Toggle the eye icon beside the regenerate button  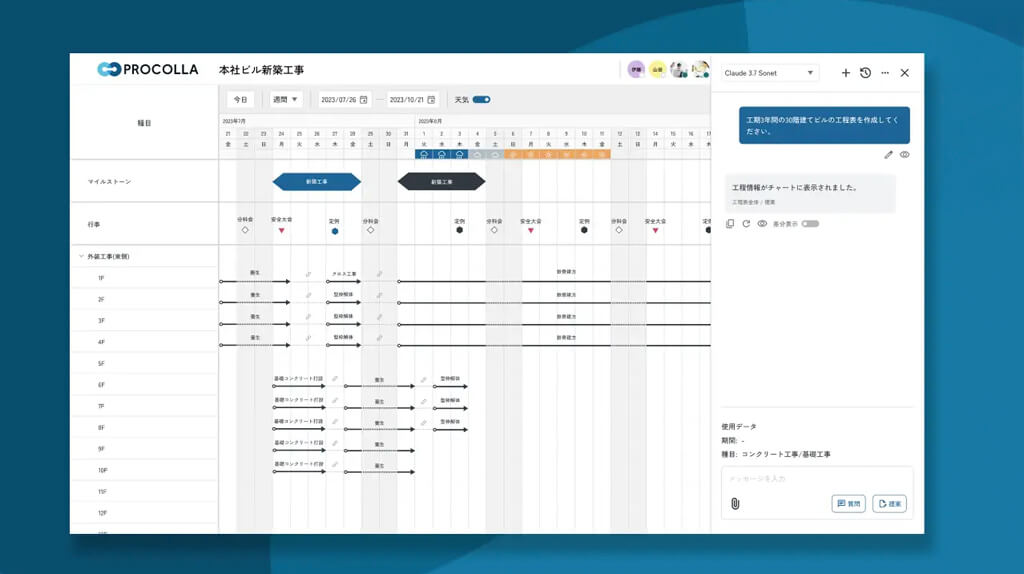pyautogui.click(x=762, y=224)
